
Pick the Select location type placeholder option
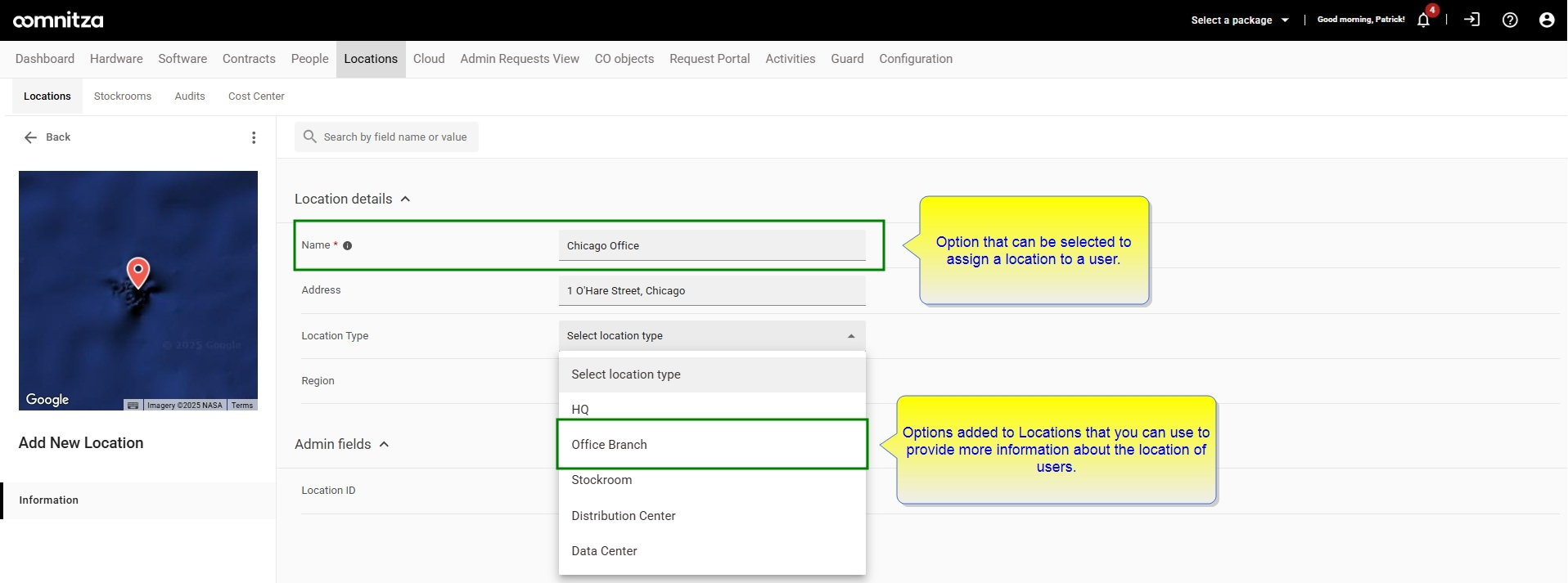tap(712, 374)
